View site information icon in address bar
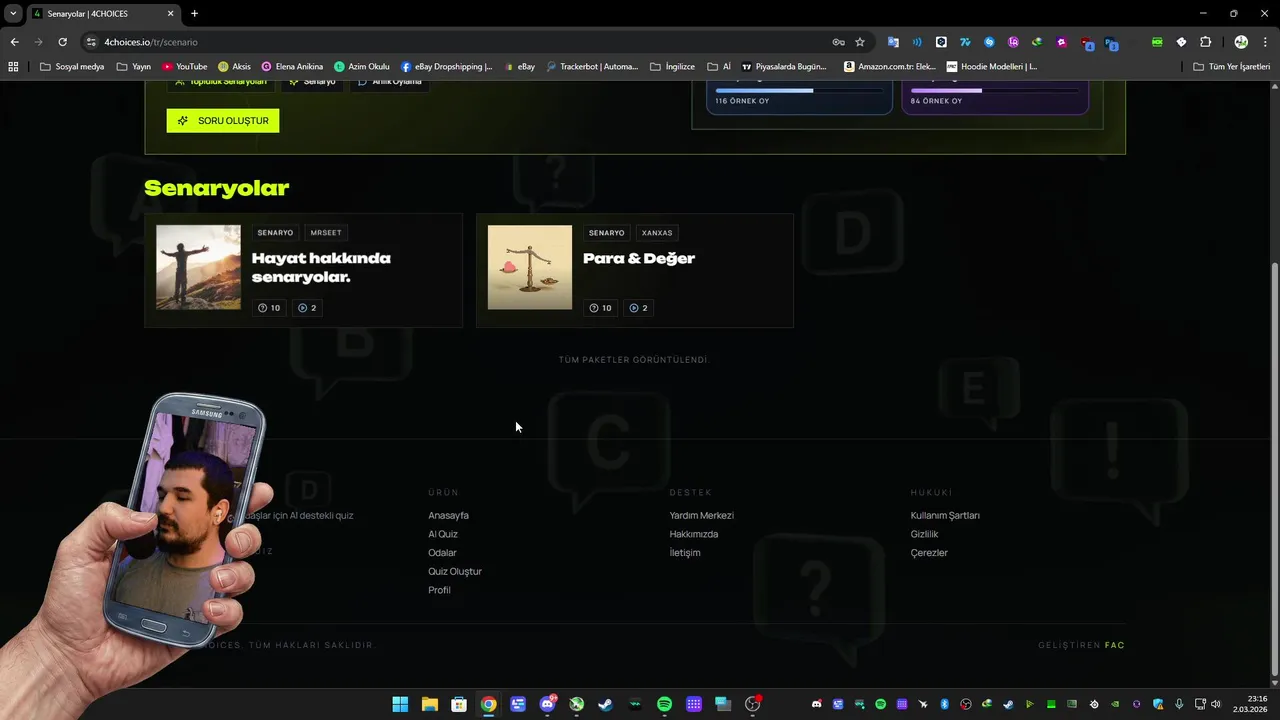 pos(91,42)
